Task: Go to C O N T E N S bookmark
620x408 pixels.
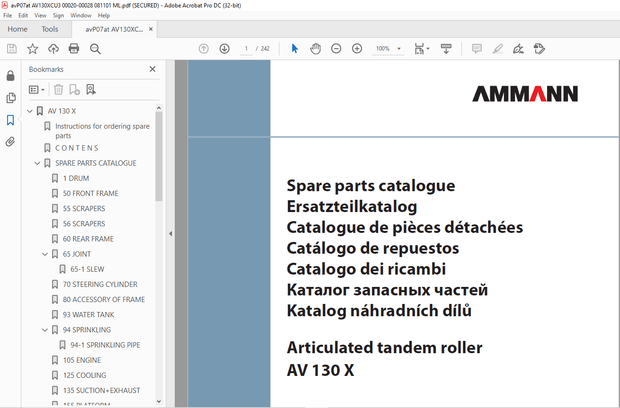Action: (77, 148)
